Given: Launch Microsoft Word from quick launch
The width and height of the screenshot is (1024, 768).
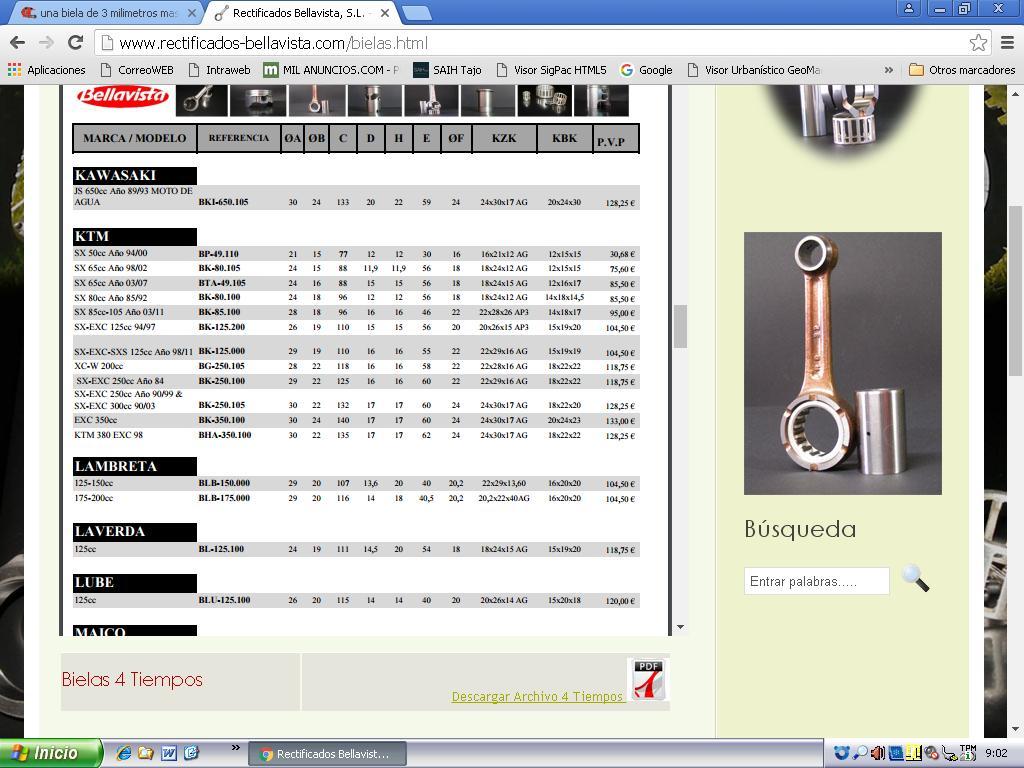Looking at the screenshot, I should [x=168, y=753].
